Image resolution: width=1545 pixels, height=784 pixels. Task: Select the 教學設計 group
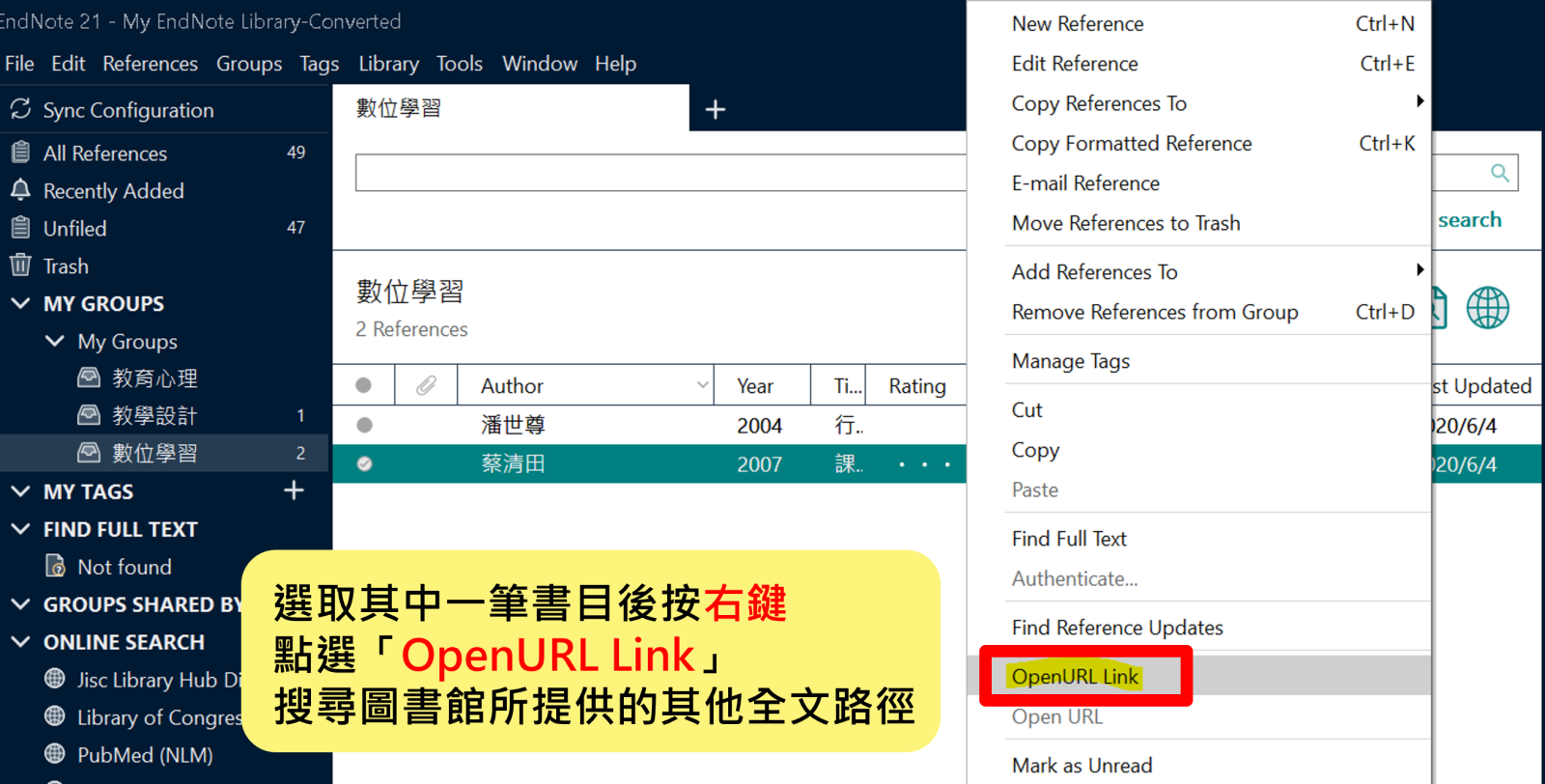coord(154,416)
